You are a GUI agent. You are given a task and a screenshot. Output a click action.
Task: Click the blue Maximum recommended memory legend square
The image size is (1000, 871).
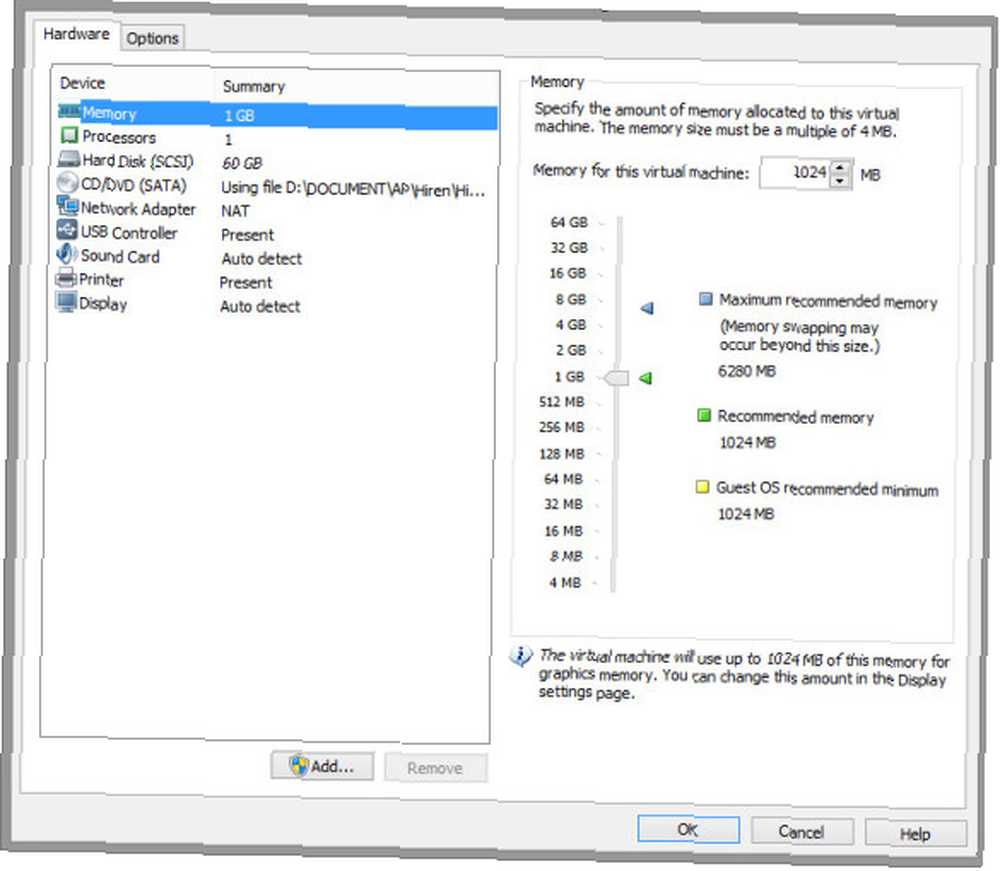[705, 299]
